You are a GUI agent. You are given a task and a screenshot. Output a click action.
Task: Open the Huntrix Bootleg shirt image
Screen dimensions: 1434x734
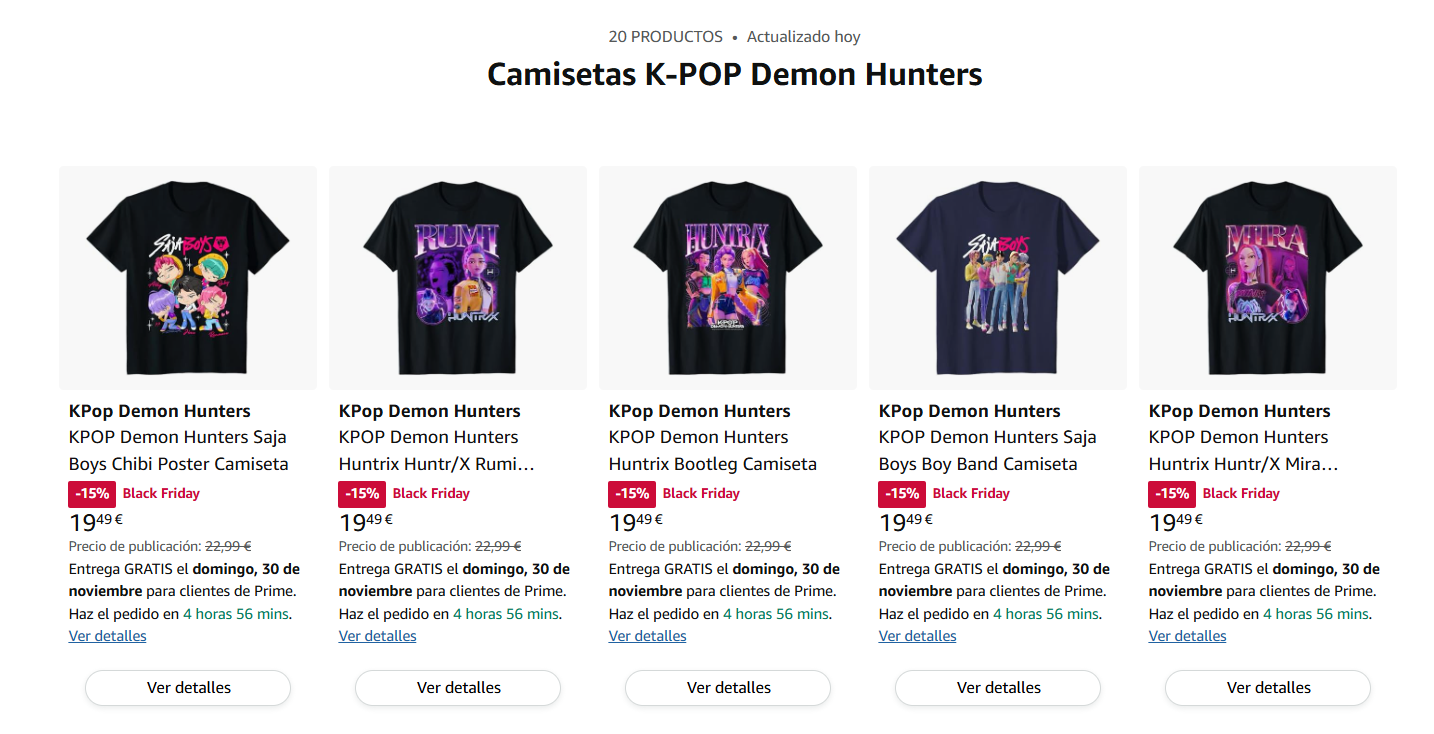tap(728, 278)
